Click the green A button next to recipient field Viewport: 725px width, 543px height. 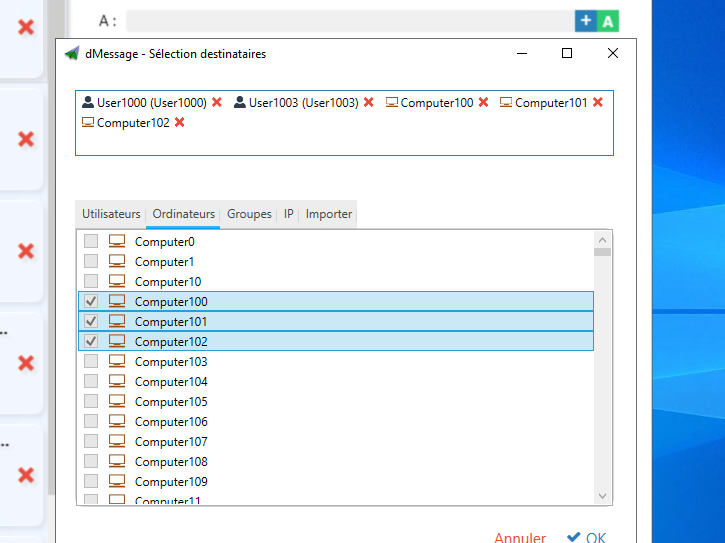(608, 21)
